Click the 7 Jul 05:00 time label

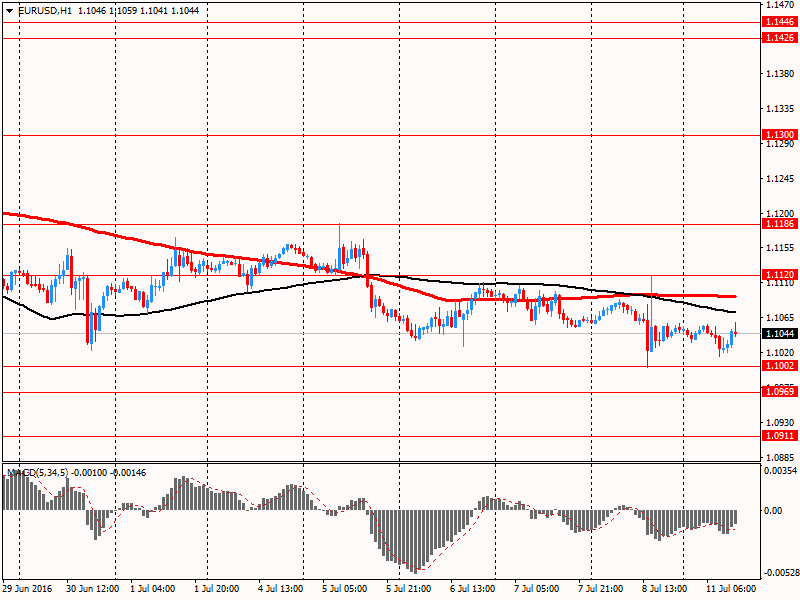(x=537, y=589)
